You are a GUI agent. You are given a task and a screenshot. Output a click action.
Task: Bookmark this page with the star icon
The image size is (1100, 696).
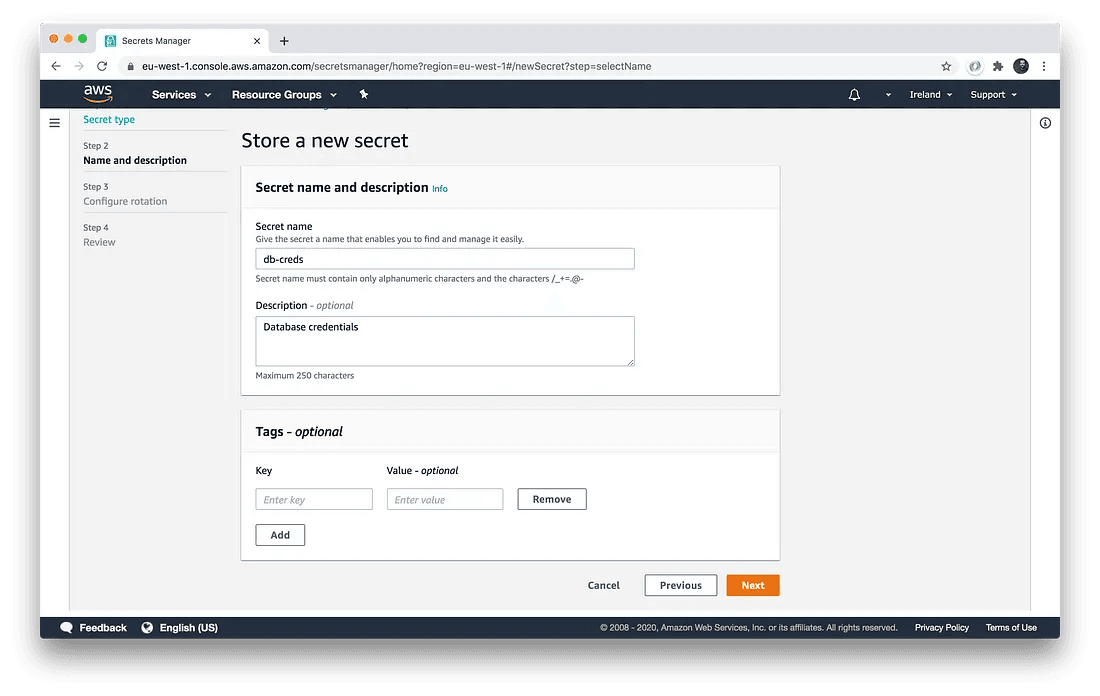(x=946, y=66)
